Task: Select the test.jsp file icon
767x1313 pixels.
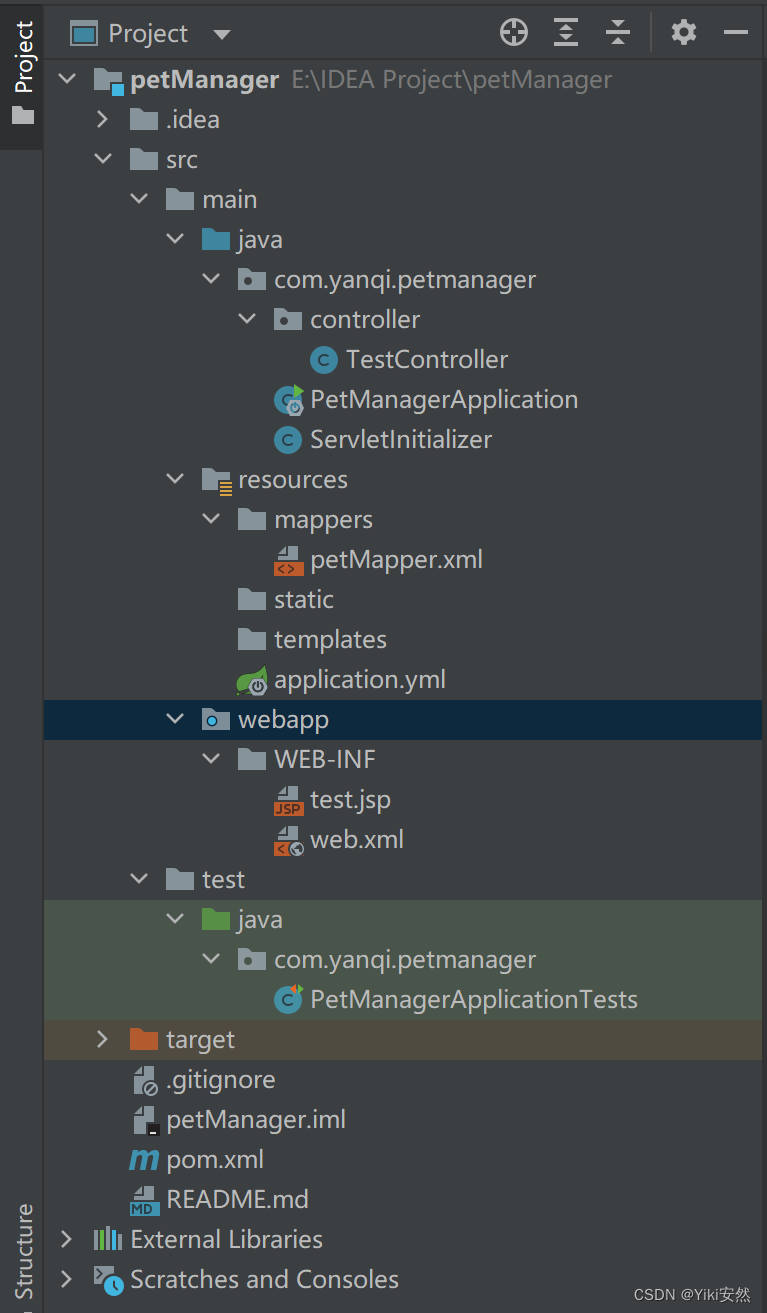Action: click(288, 800)
